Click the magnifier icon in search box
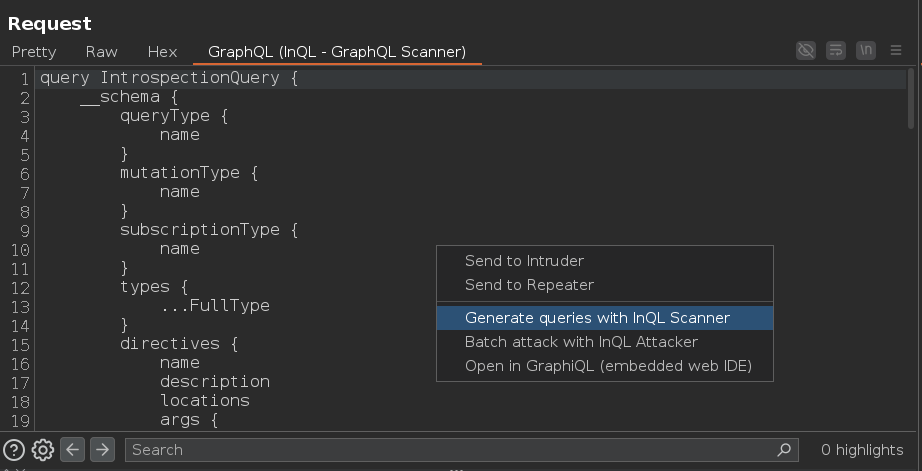 (784, 450)
